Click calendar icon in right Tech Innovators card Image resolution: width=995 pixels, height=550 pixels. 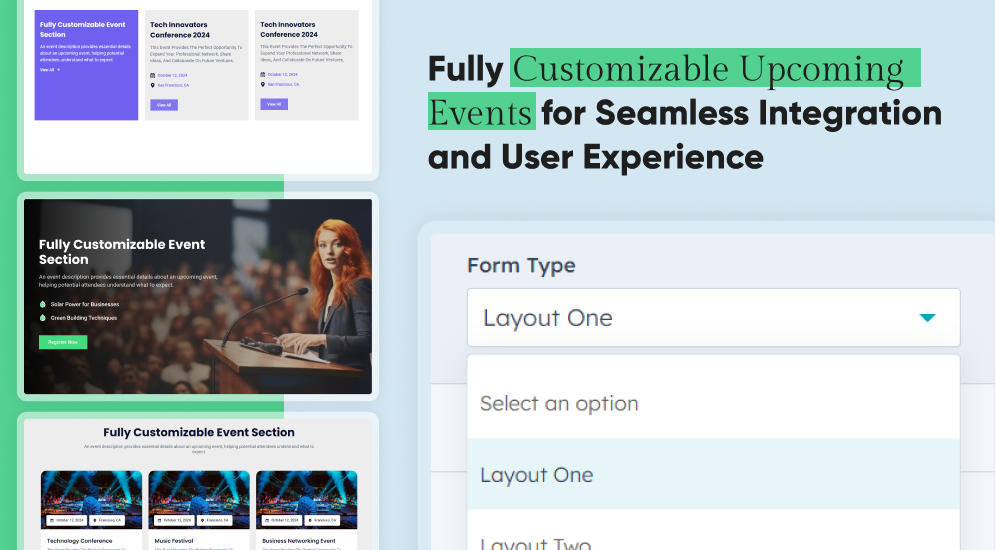263,74
